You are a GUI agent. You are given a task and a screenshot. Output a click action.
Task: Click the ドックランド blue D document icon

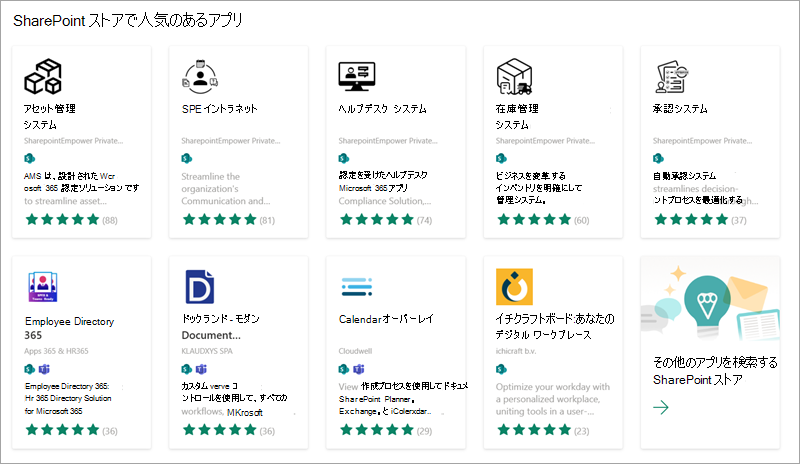click(x=199, y=287)
